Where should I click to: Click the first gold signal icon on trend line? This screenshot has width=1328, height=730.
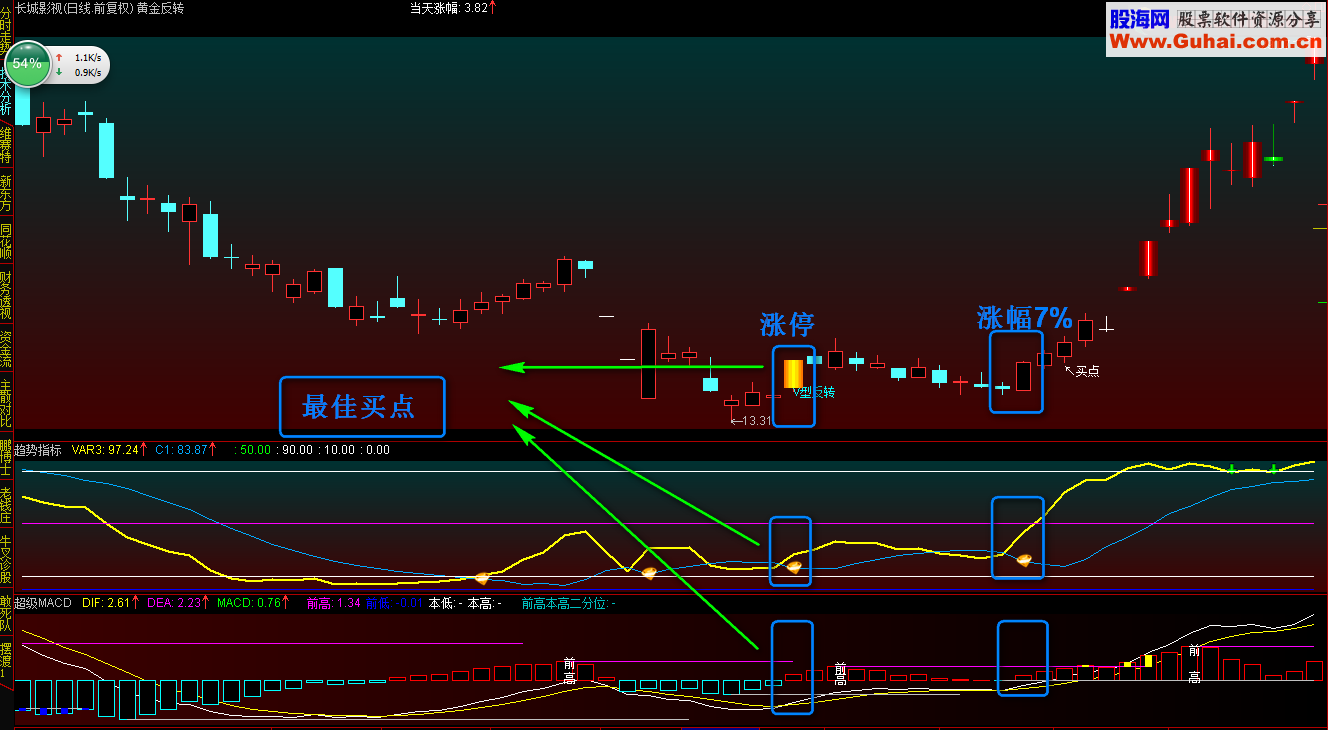(482, 578)
